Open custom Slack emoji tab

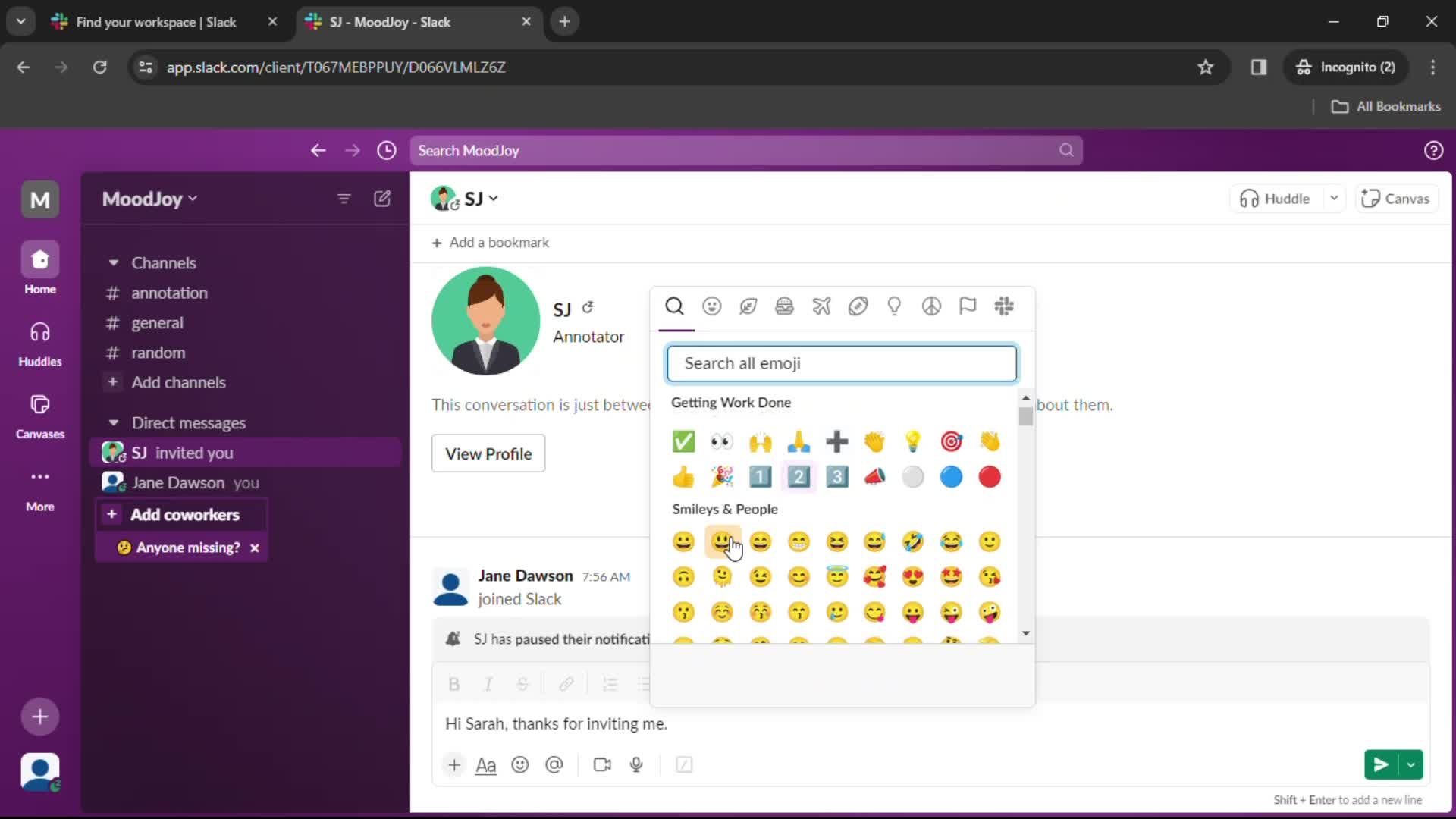[x=1004, y=306]
